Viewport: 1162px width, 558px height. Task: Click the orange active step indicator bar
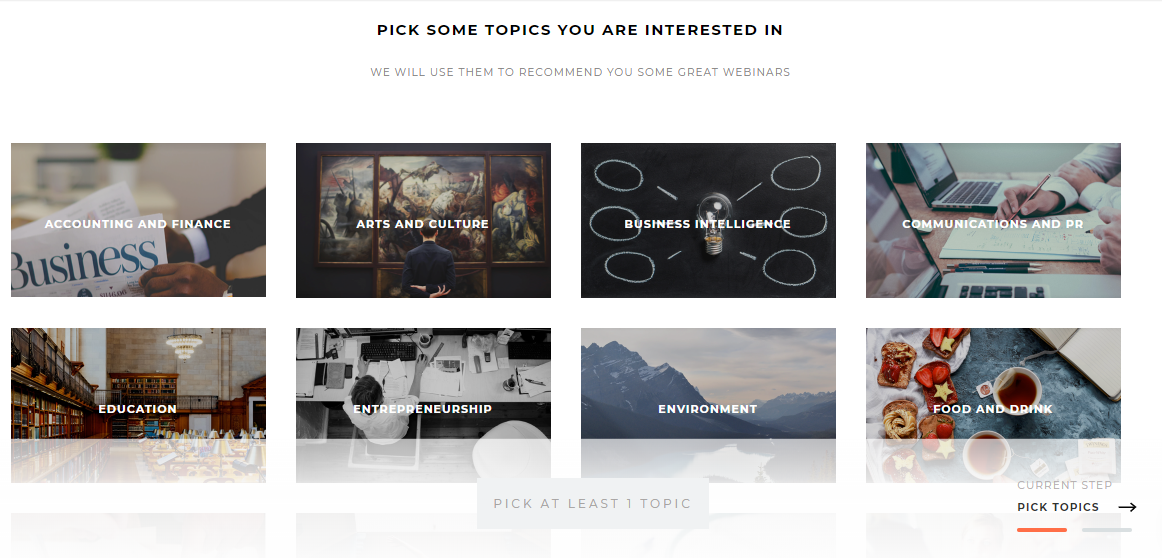pos(1041,529)
